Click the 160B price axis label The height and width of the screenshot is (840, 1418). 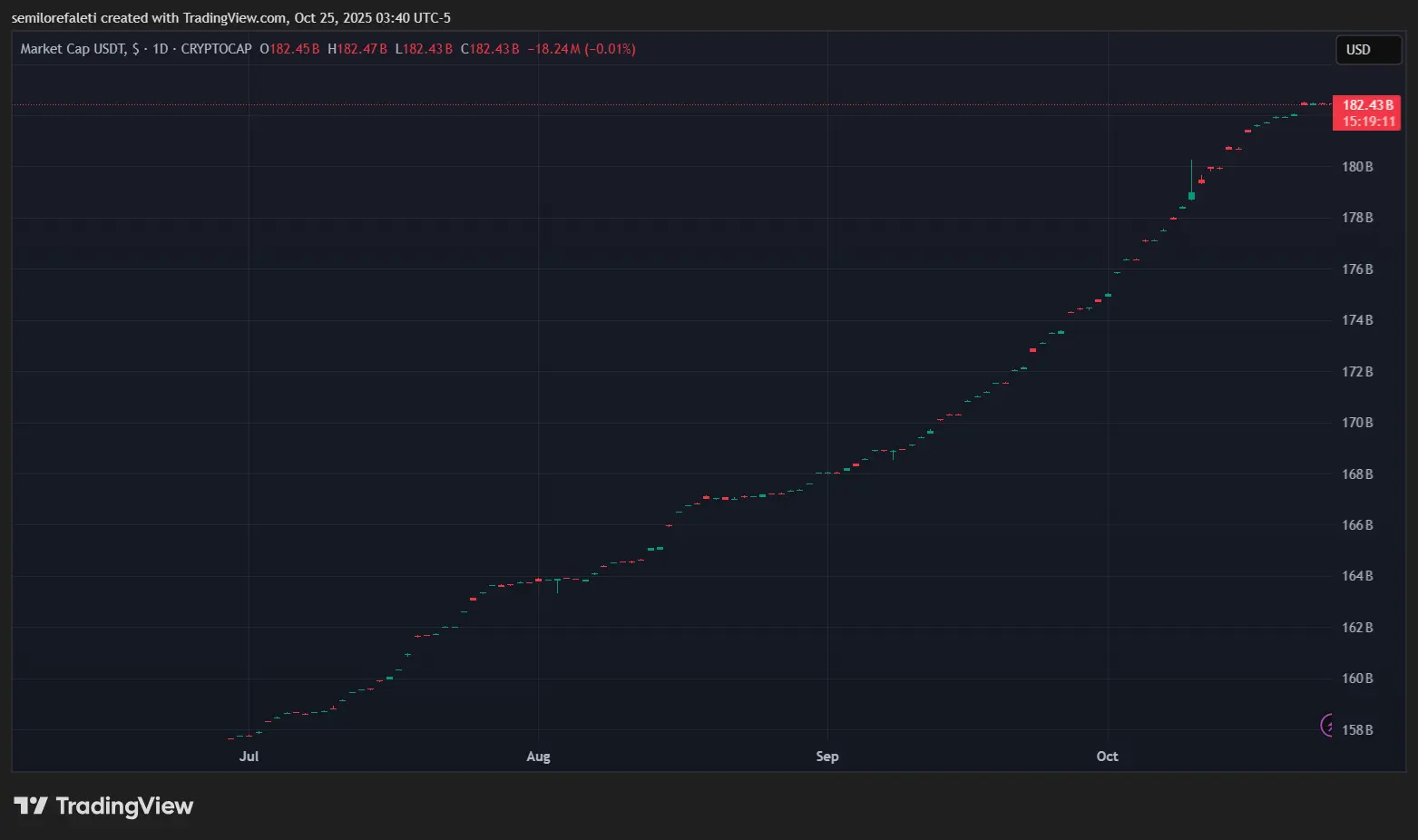pyautogui.click(x=1357, y=679)
